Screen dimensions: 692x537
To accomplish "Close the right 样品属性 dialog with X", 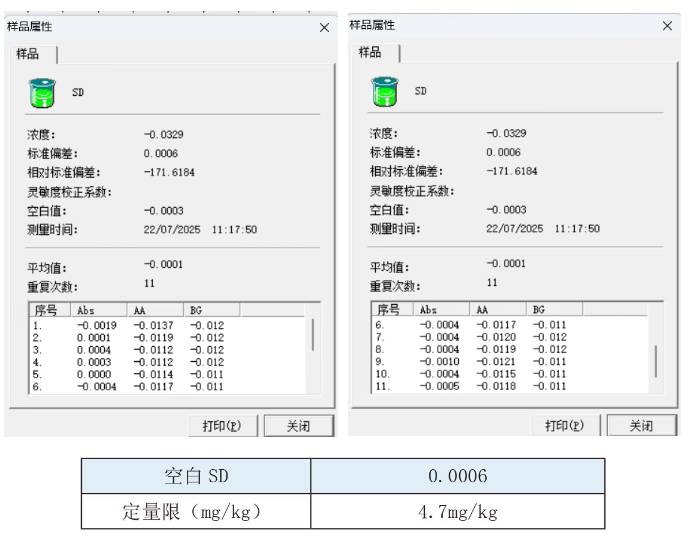I will click(x=667, y=26).
